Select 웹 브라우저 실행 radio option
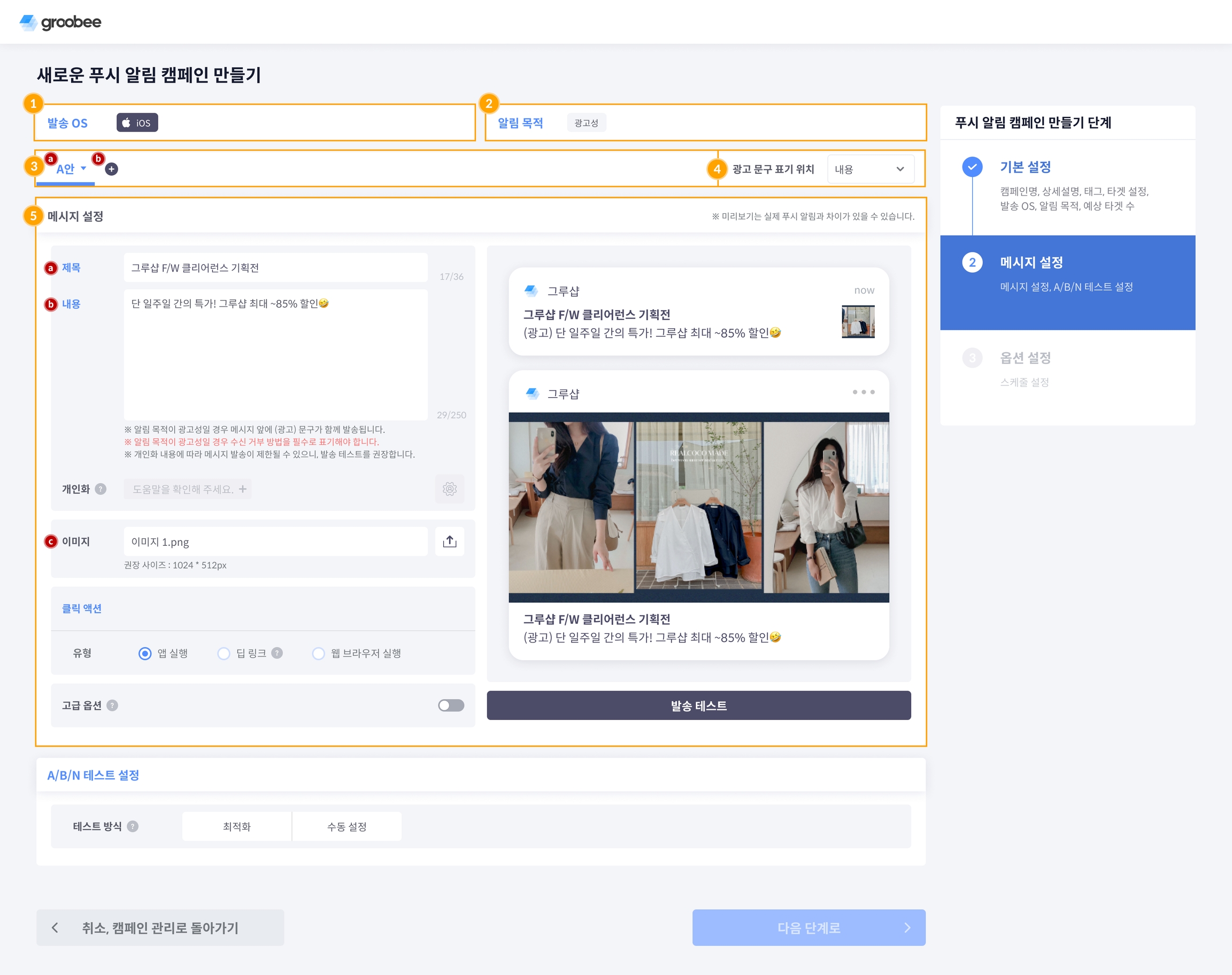 pyautogui.click(x=319, y=653)
